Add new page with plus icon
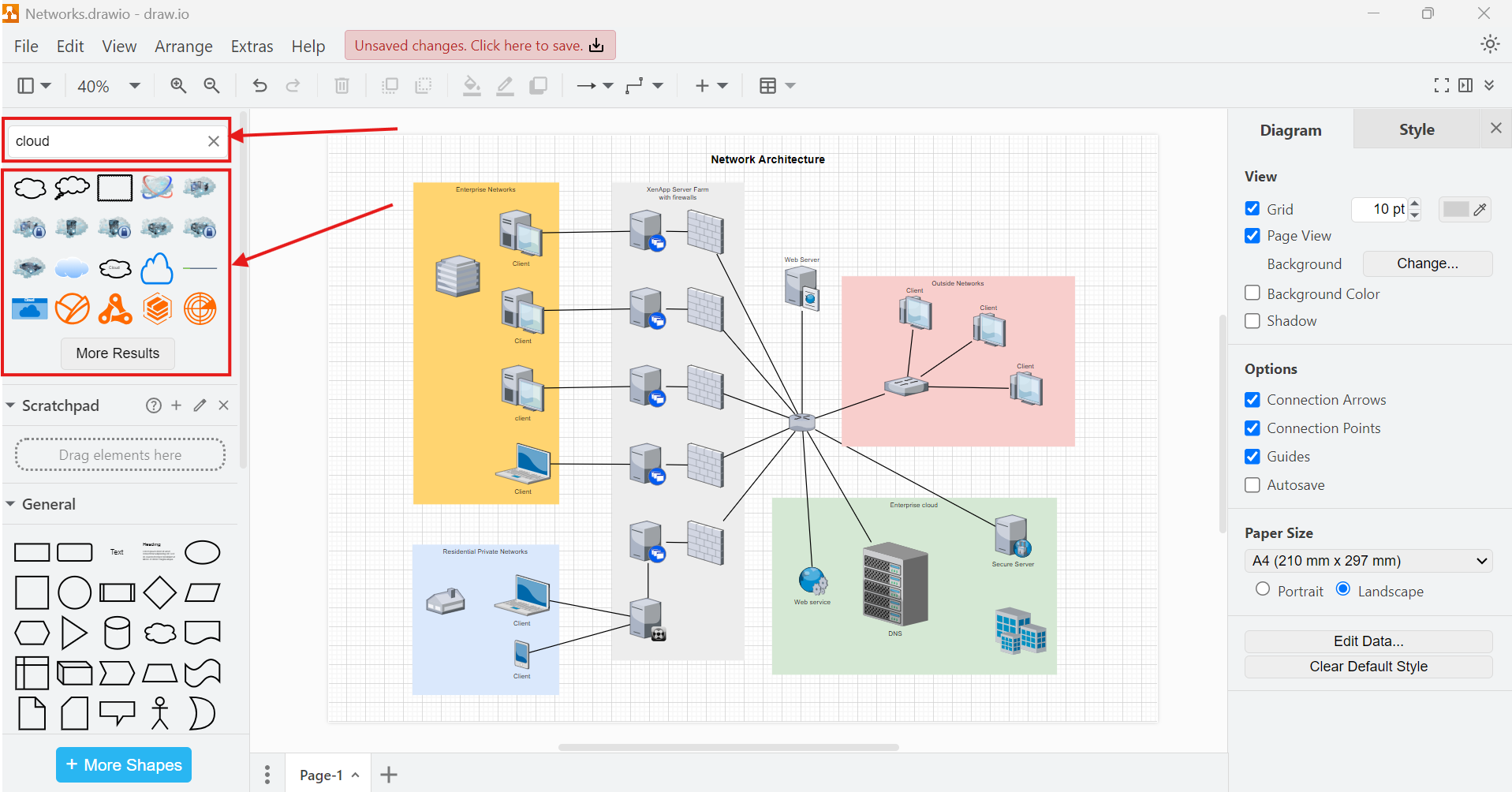 coord(388,775)
